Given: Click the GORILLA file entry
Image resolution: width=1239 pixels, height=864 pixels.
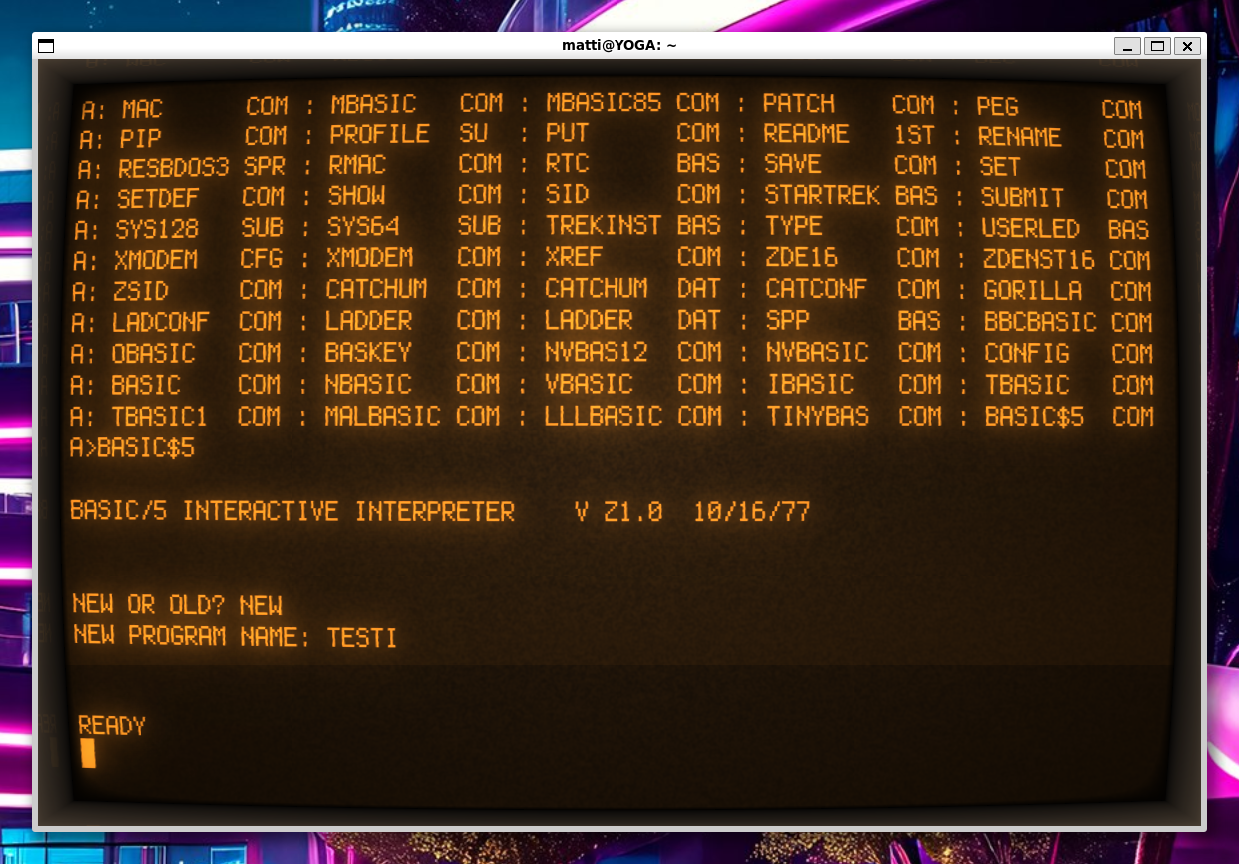Looking at the screenshot, I should point(1032,291).
